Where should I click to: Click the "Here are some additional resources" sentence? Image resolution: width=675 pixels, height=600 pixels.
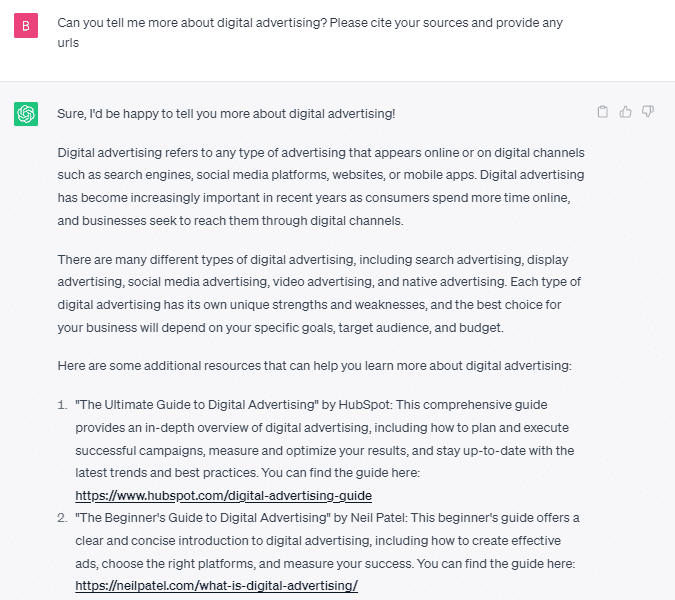pos(314,365)
